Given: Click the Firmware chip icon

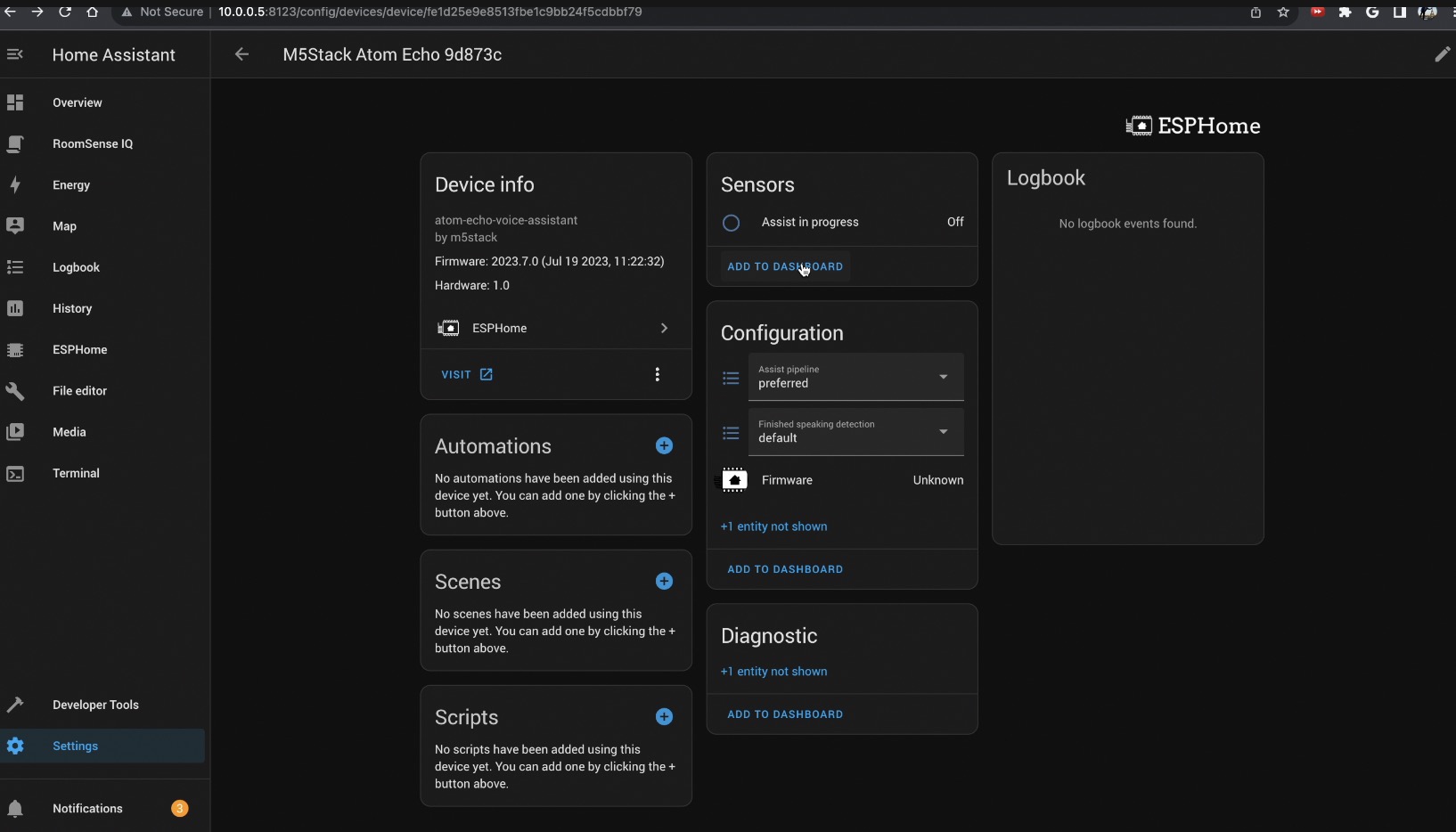Looking at the screenshot, I should 733,480.
